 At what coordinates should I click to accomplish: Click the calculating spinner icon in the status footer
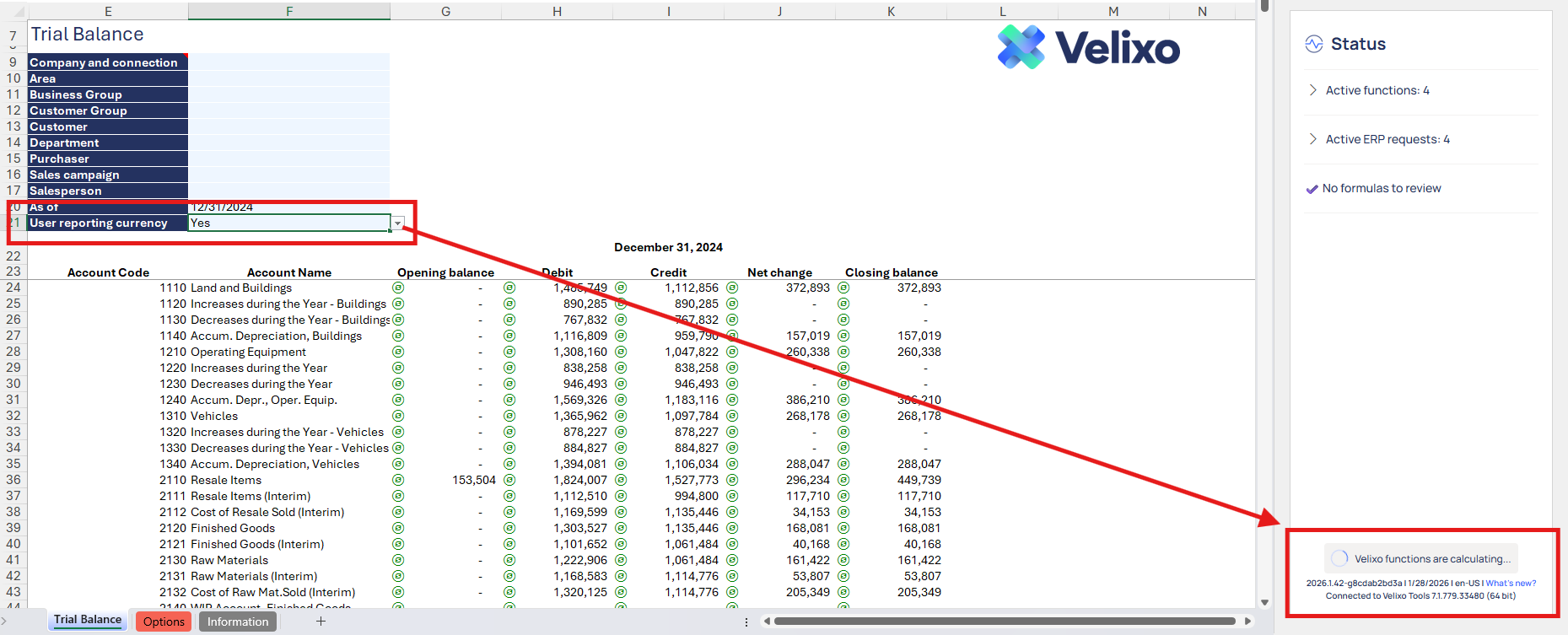click(1339, 558)
